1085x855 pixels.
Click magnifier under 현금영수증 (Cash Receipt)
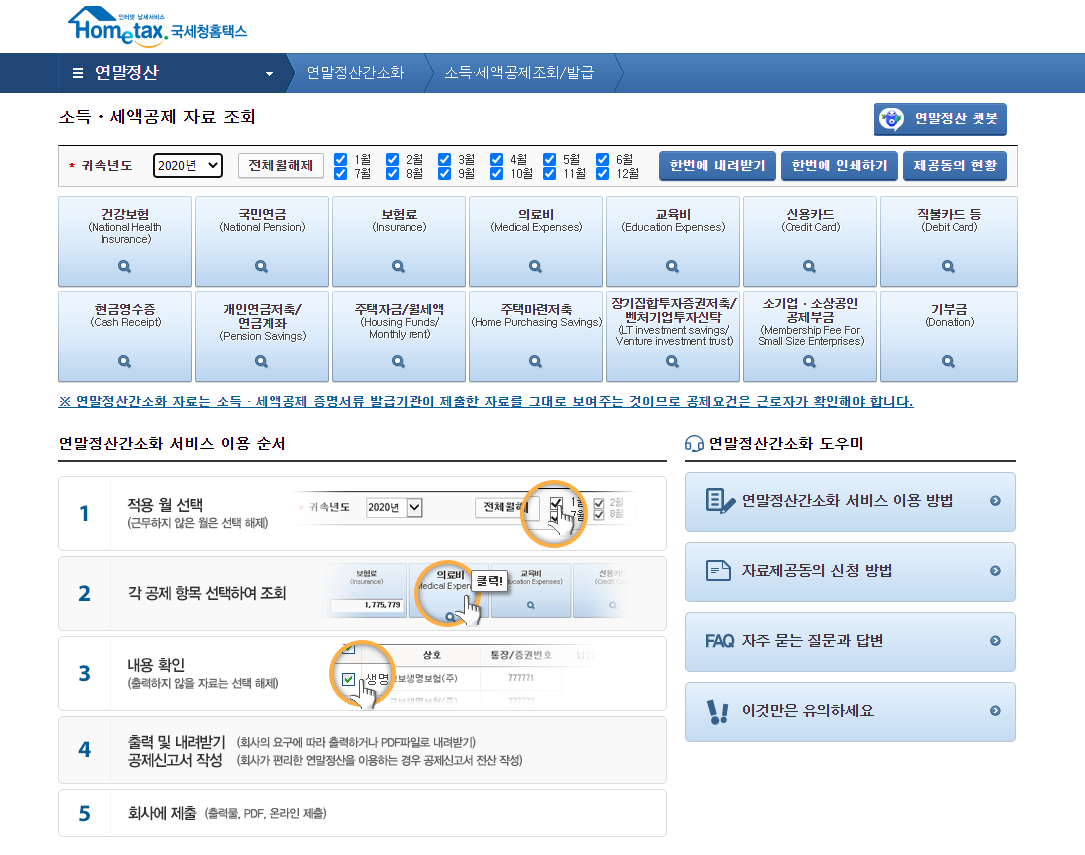[125, 361]
